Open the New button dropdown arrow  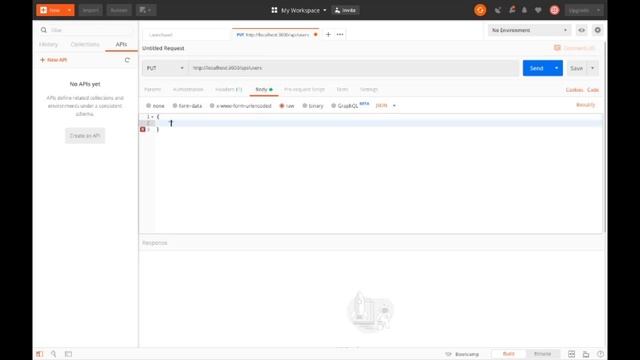pyautogui.click(x=69, y=10)
